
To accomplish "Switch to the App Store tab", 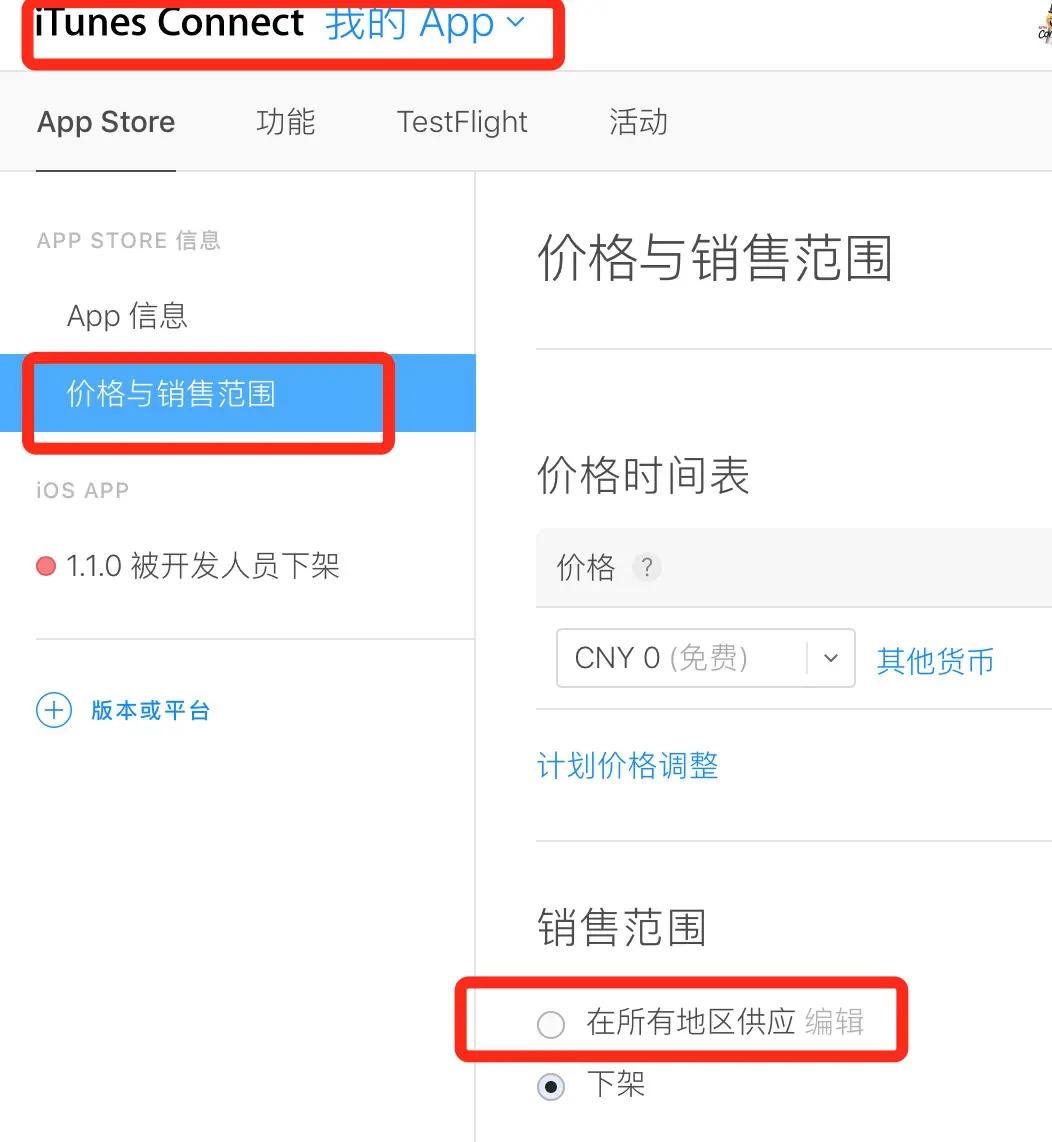I will pos(106,122).
